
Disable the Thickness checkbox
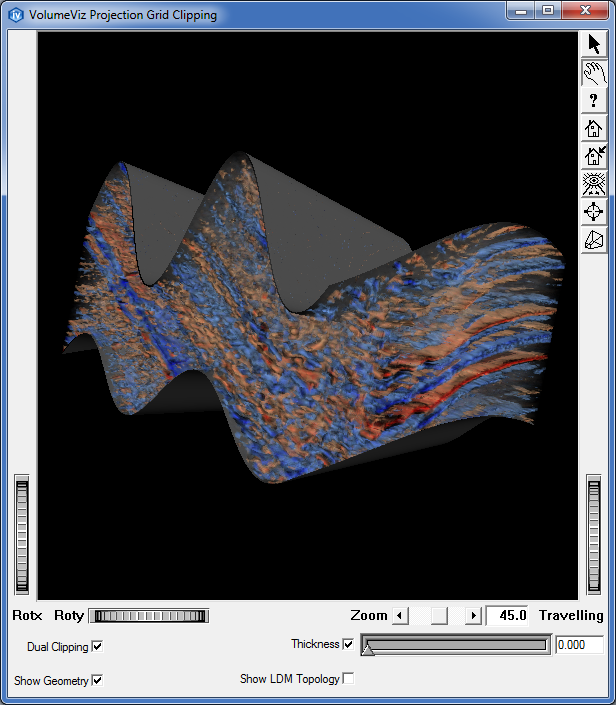pyautogui.click(x=348, y=644)
